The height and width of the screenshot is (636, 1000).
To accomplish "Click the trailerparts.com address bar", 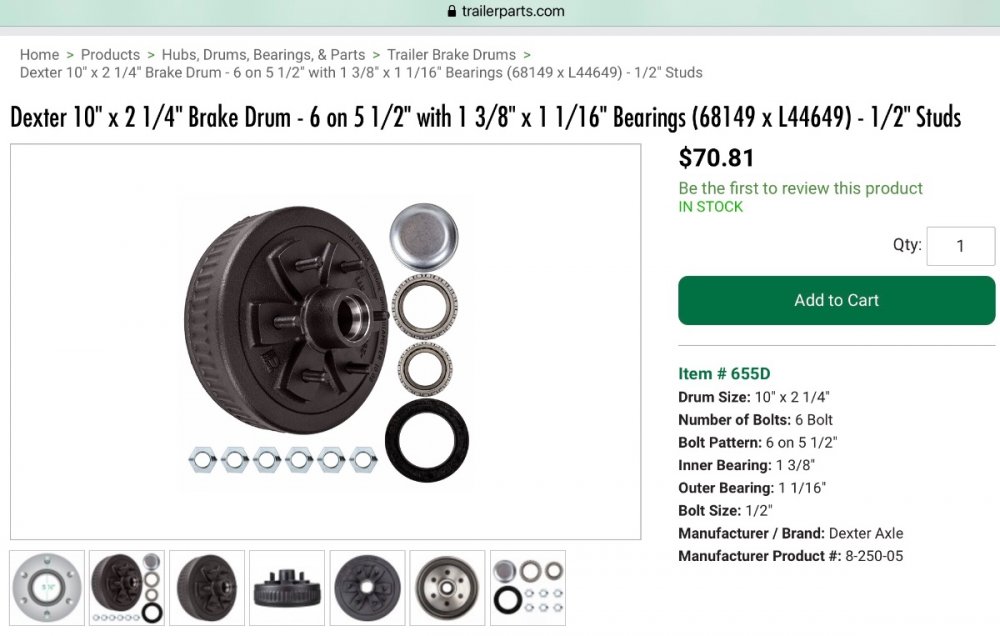I will [x=506, y=11].
